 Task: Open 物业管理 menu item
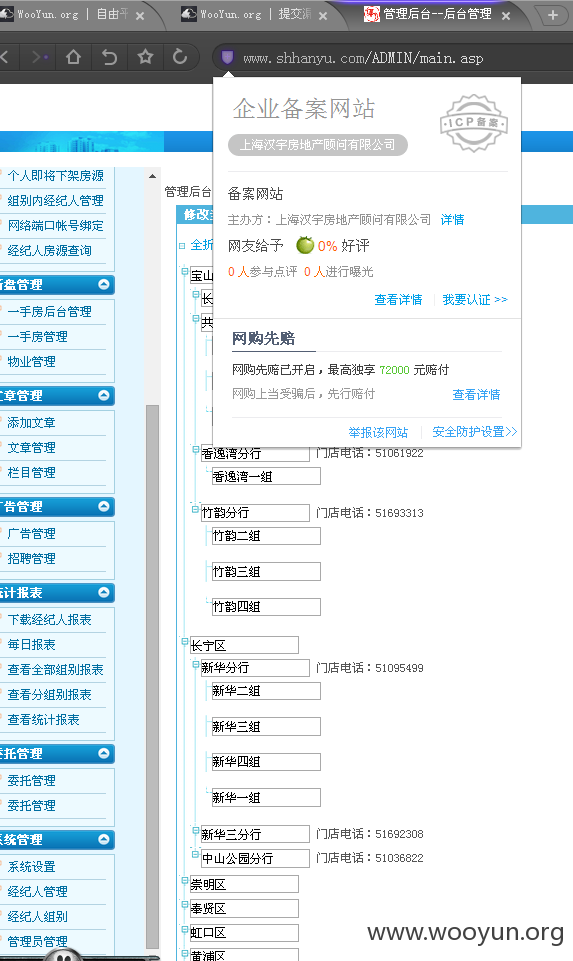pyautogui.click(x=31, y=362)
